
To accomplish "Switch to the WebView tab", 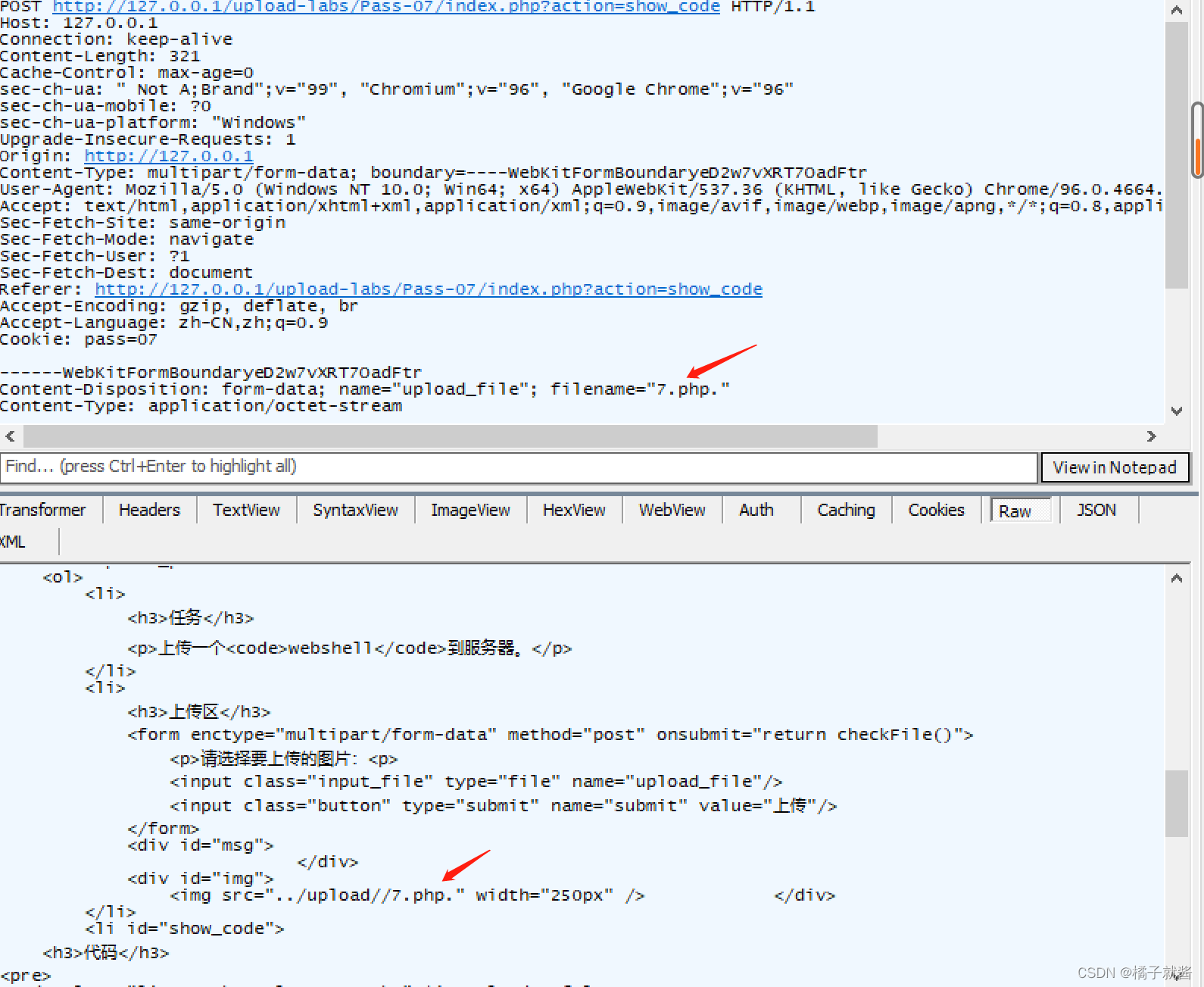I will [672, 510].
